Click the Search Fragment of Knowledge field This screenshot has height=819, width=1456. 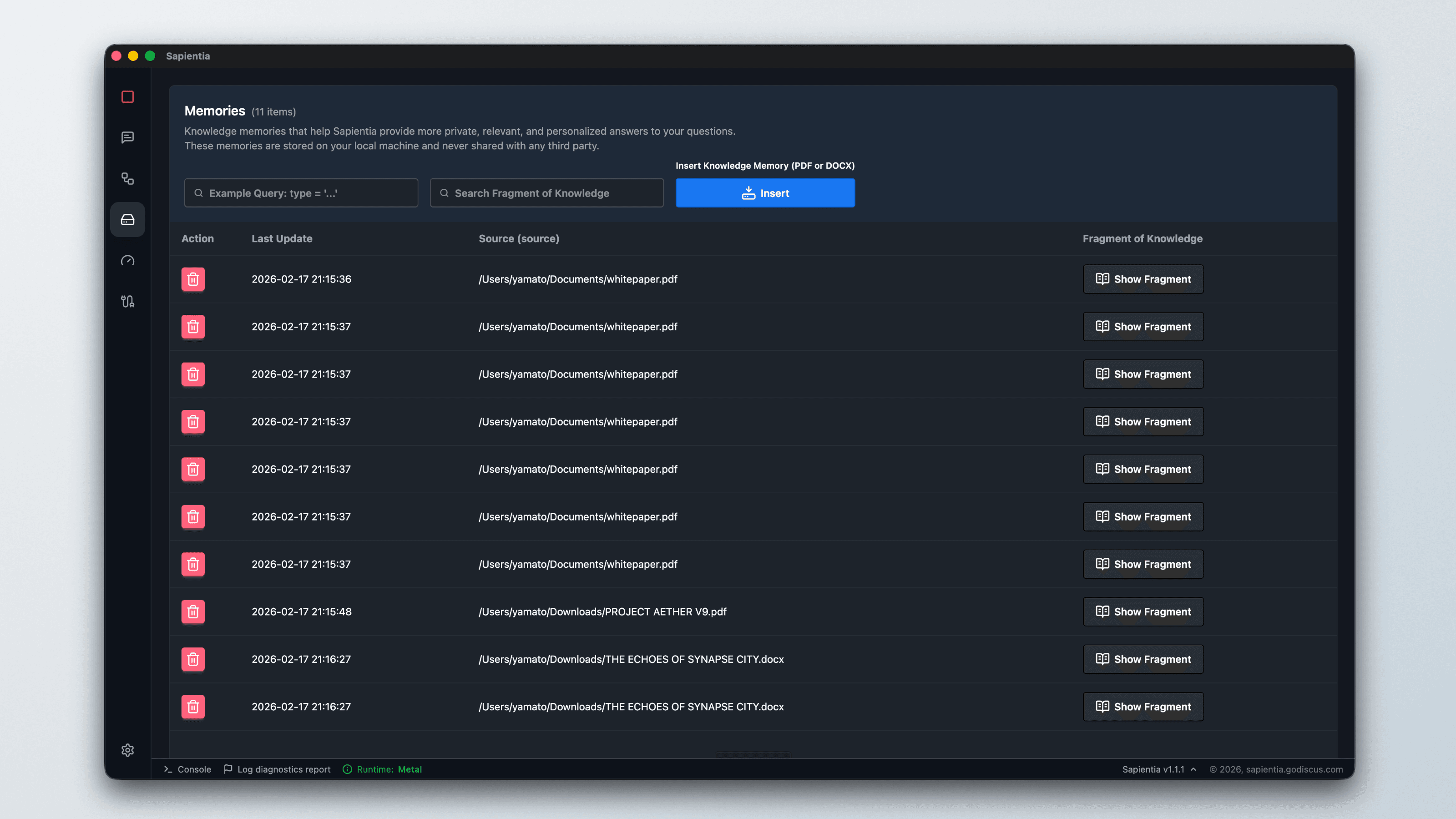(x=546, y=193)
